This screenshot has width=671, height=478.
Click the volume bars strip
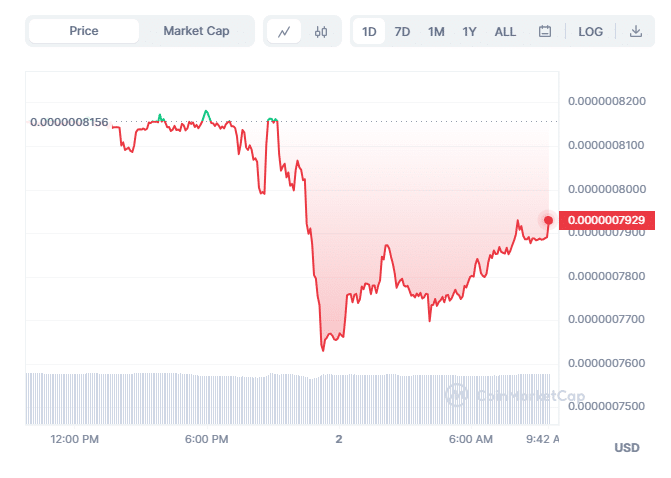288,397
